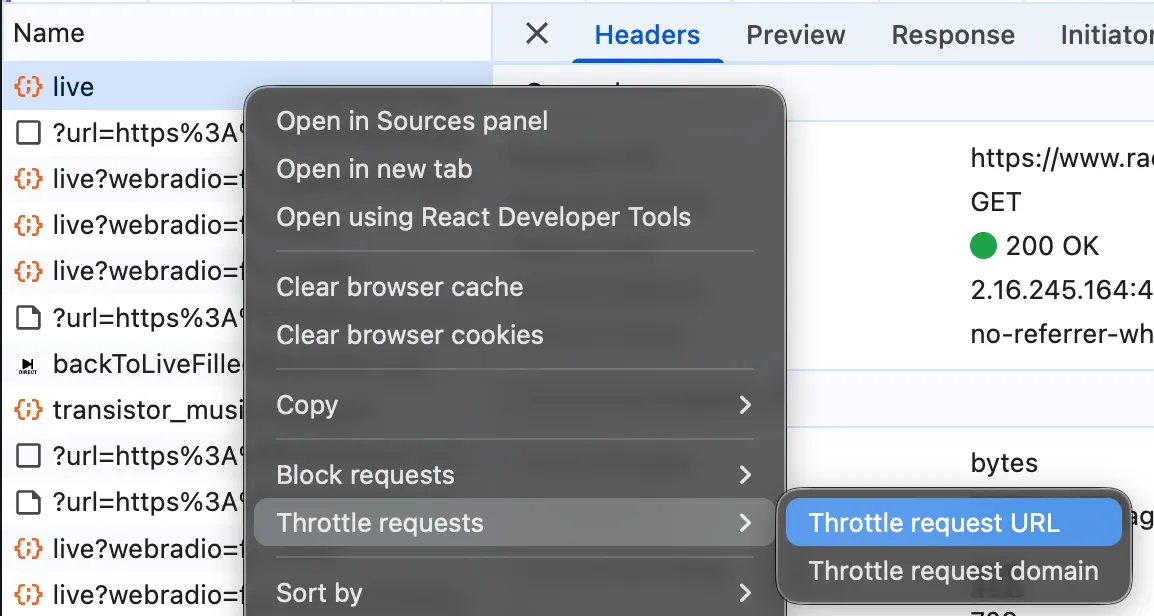Select Clear browser cache
The image size is (1154, 616).
(514, 286)
